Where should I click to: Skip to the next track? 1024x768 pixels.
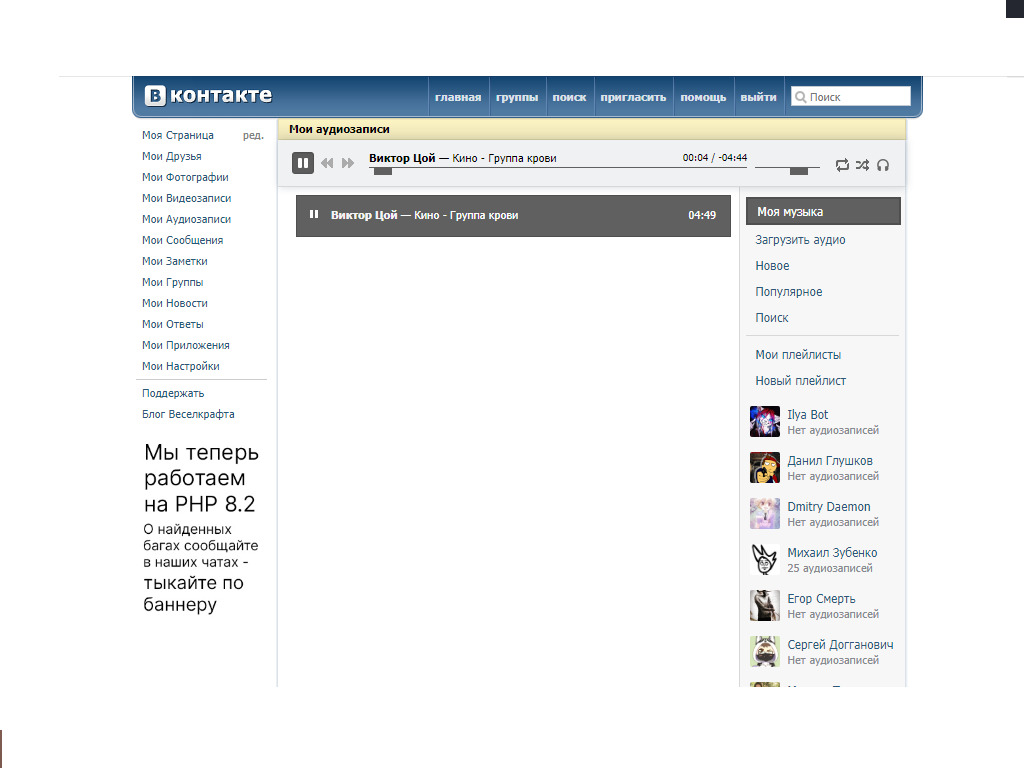[348, 163]
